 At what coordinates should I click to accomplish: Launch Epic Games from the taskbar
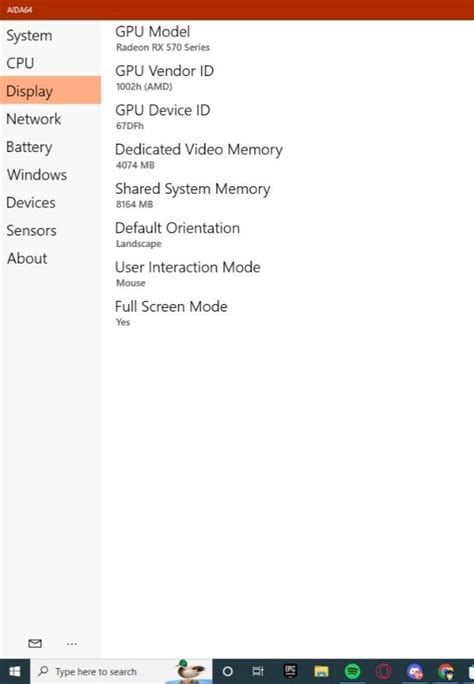(290, 671)
